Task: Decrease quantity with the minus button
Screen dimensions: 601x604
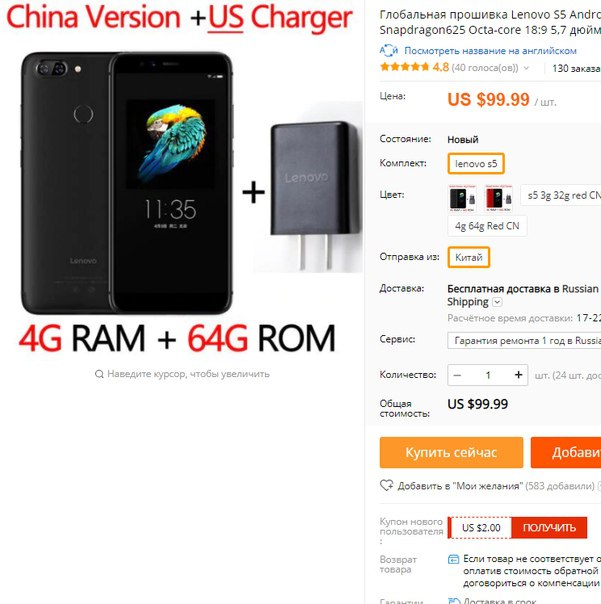Action: (x=457, y=375)
